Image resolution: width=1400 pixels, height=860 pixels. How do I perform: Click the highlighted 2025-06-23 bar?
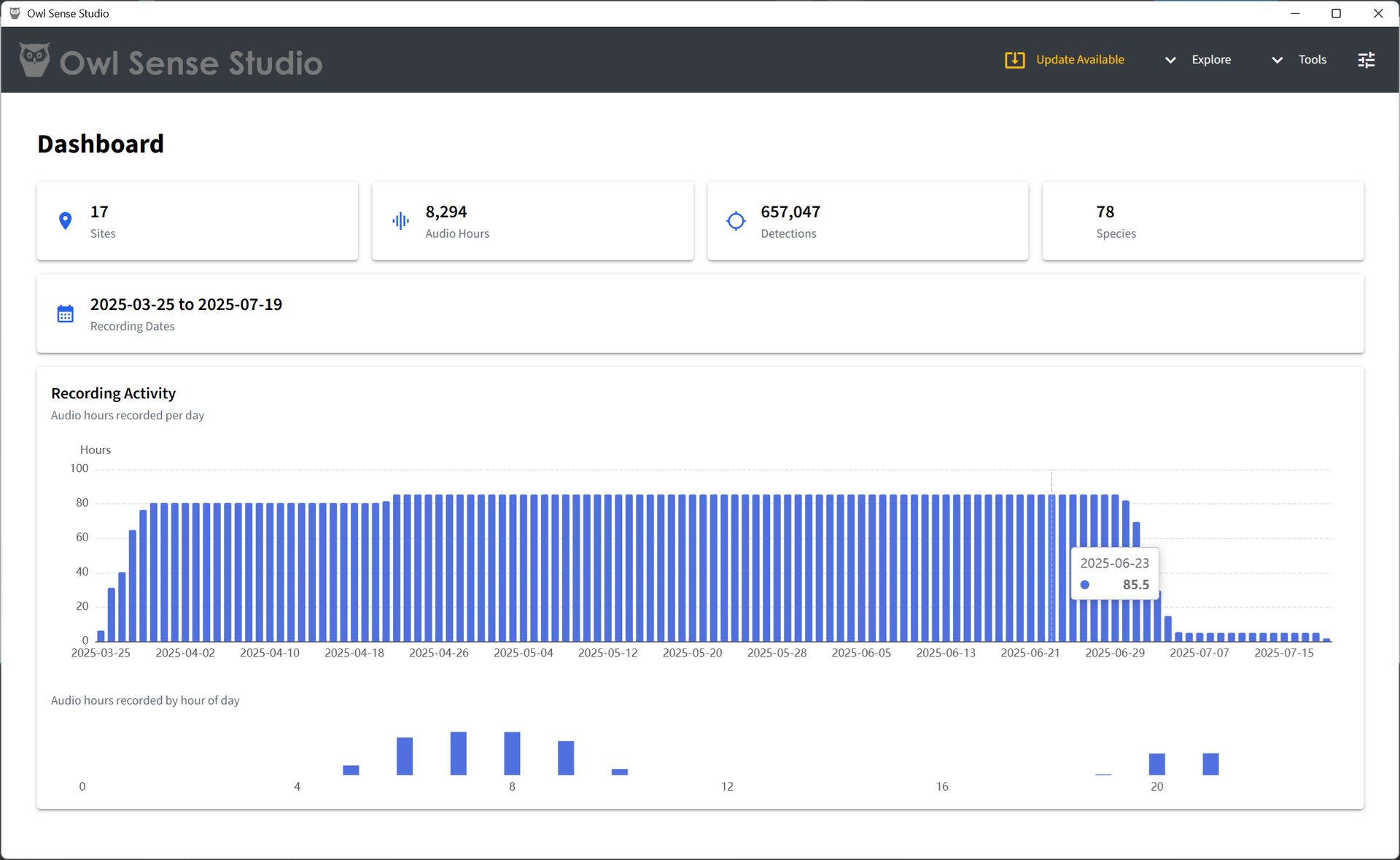click(1051, 567)
